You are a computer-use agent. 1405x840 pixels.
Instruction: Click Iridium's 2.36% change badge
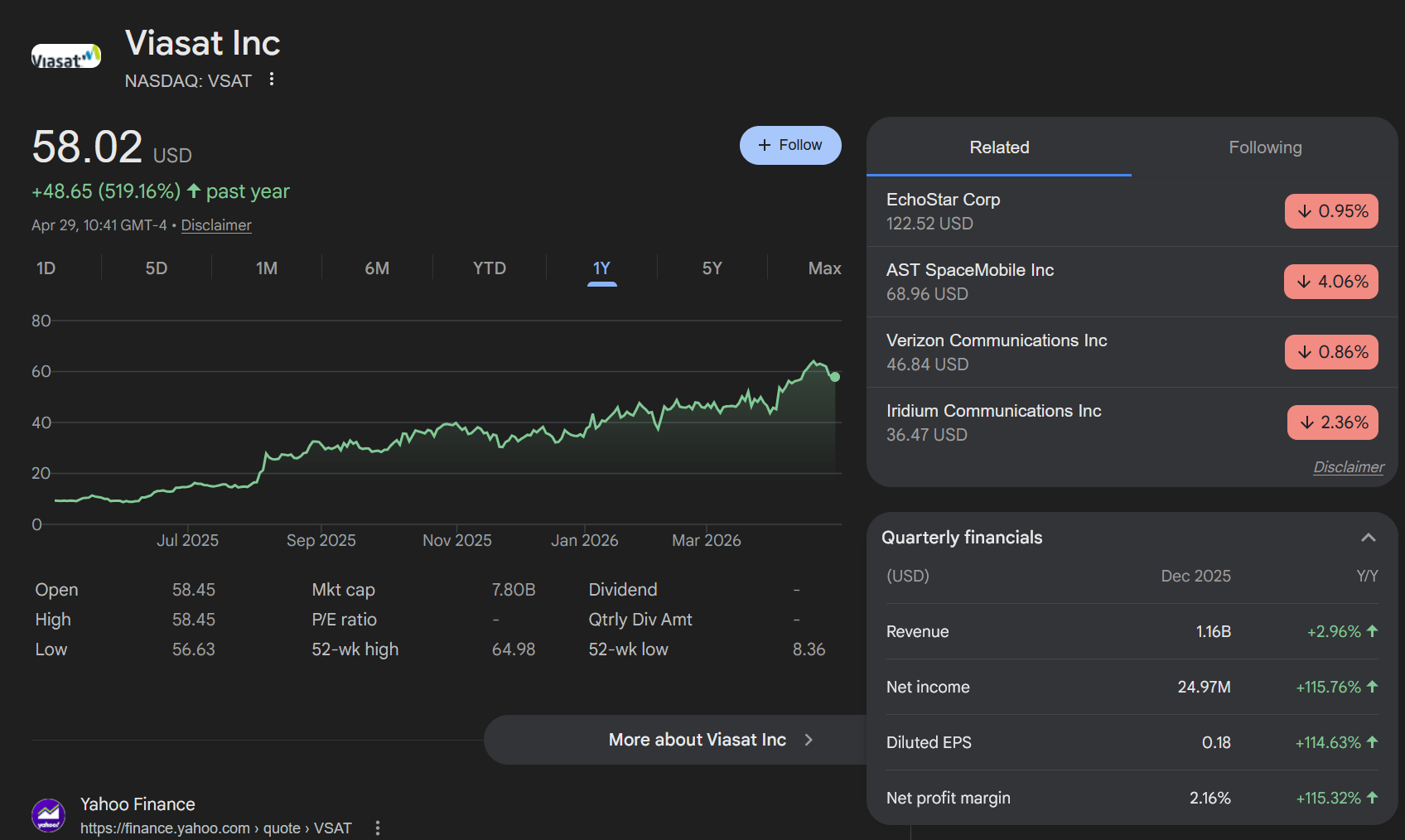click(1333, 422)
